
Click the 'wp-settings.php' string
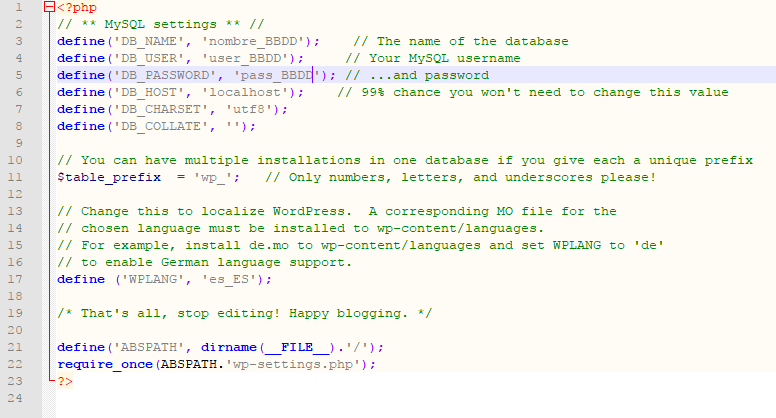pos(292,364)
